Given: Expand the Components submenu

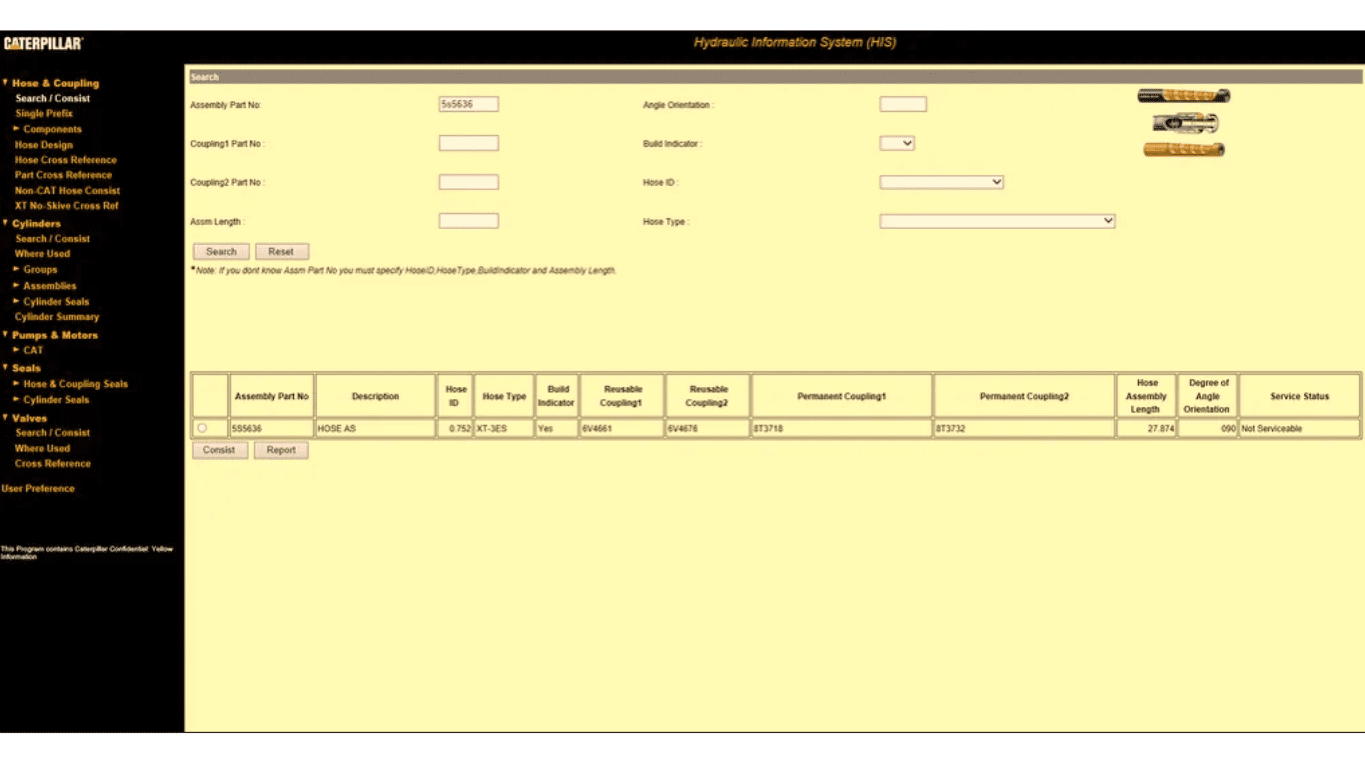Looking at the screenshot, I should [51, 129].
